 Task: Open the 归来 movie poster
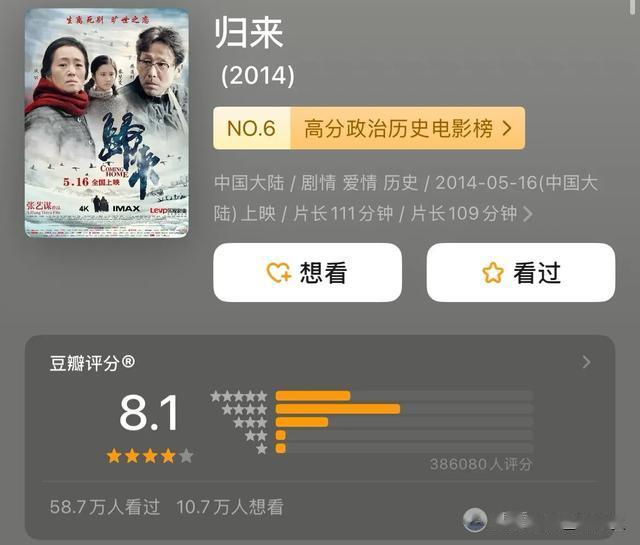coord(107,122)
